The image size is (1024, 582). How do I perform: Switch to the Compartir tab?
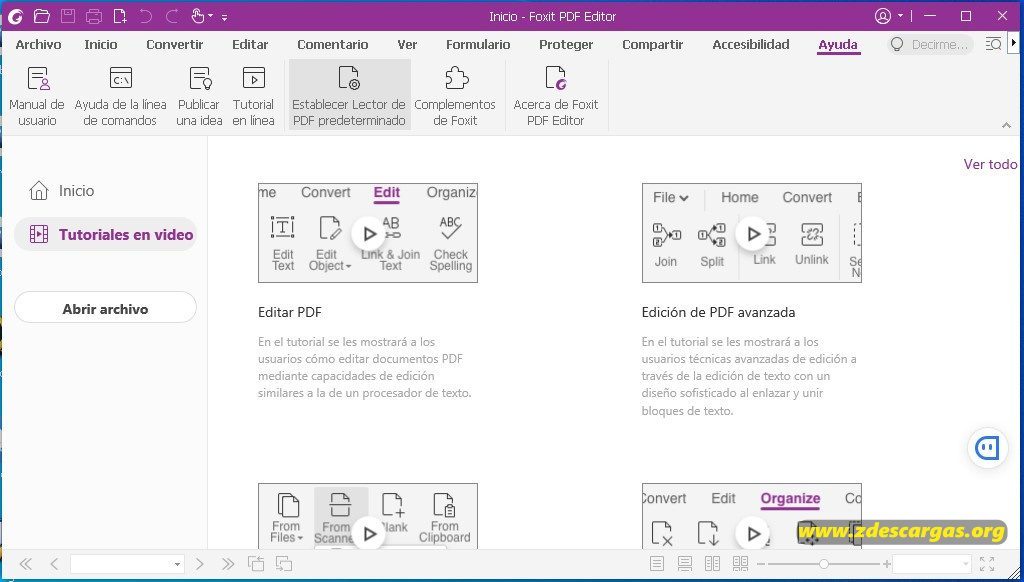point(652,44)
